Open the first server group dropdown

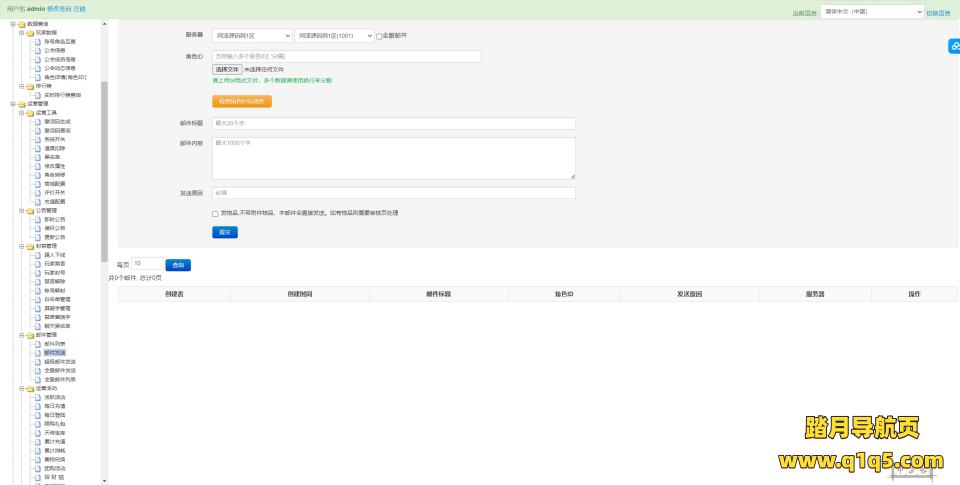point(252,35)
